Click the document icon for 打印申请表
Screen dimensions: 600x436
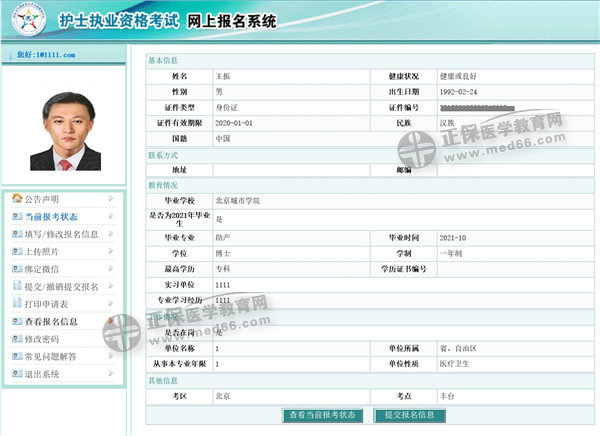17,304
